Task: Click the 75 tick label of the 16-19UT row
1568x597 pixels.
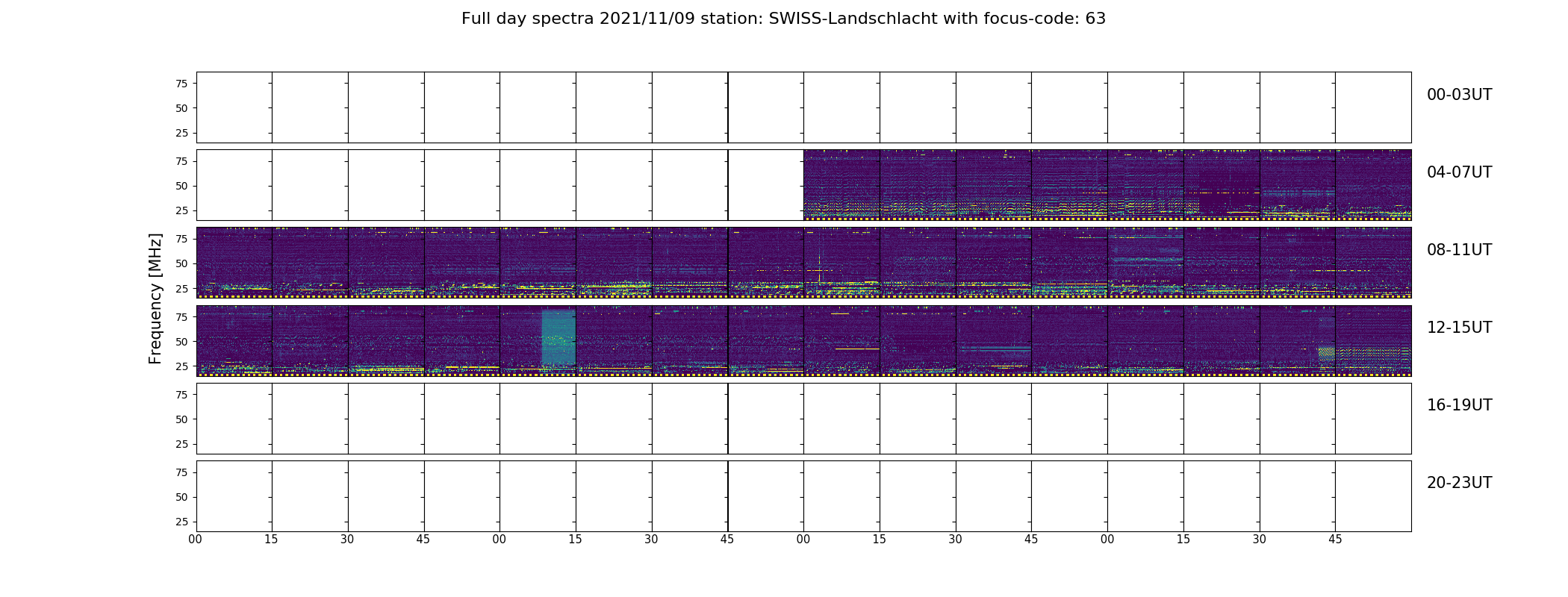Action: coord(181,395)
